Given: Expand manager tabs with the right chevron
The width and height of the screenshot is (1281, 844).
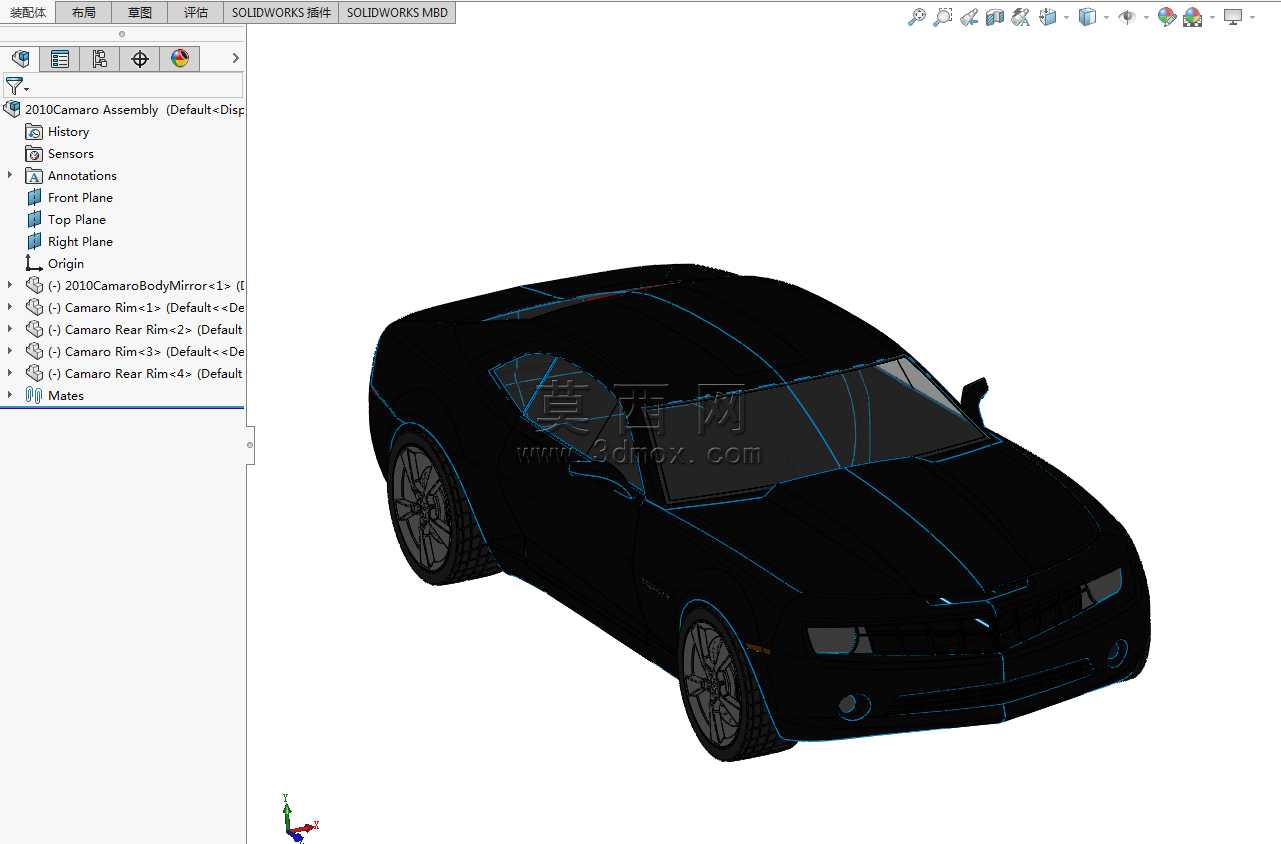Looking at the screenshot, I should (x=236, y=59).
